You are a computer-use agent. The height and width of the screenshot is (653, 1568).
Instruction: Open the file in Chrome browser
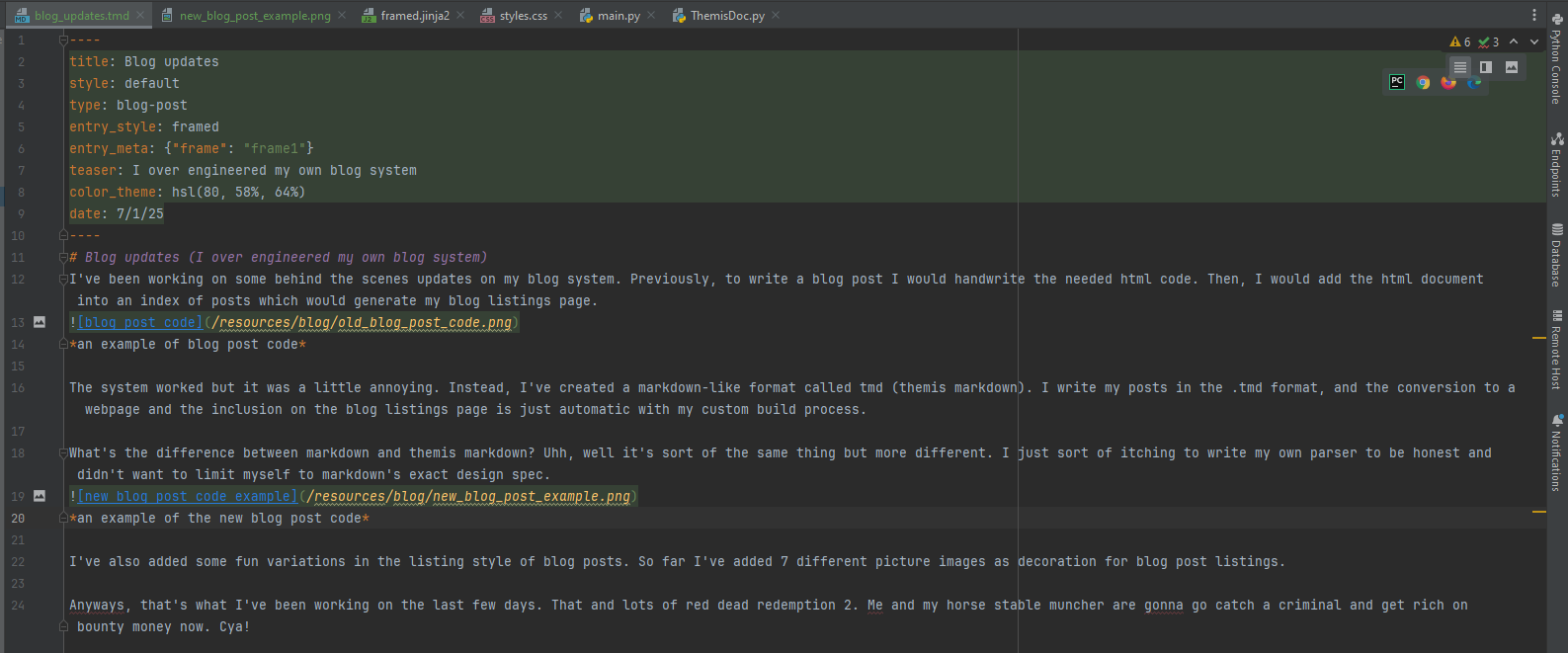click(x=1423, y=82)
